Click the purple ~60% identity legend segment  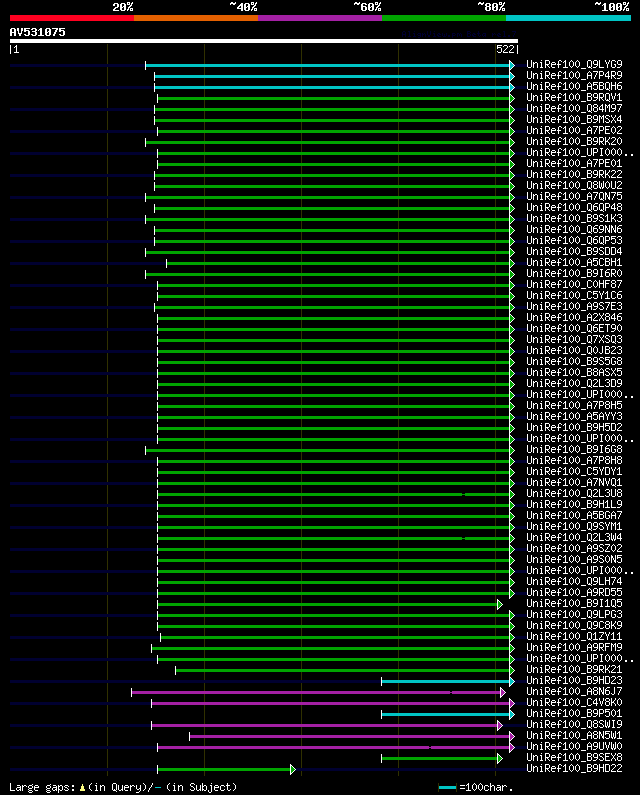(320, 18)
